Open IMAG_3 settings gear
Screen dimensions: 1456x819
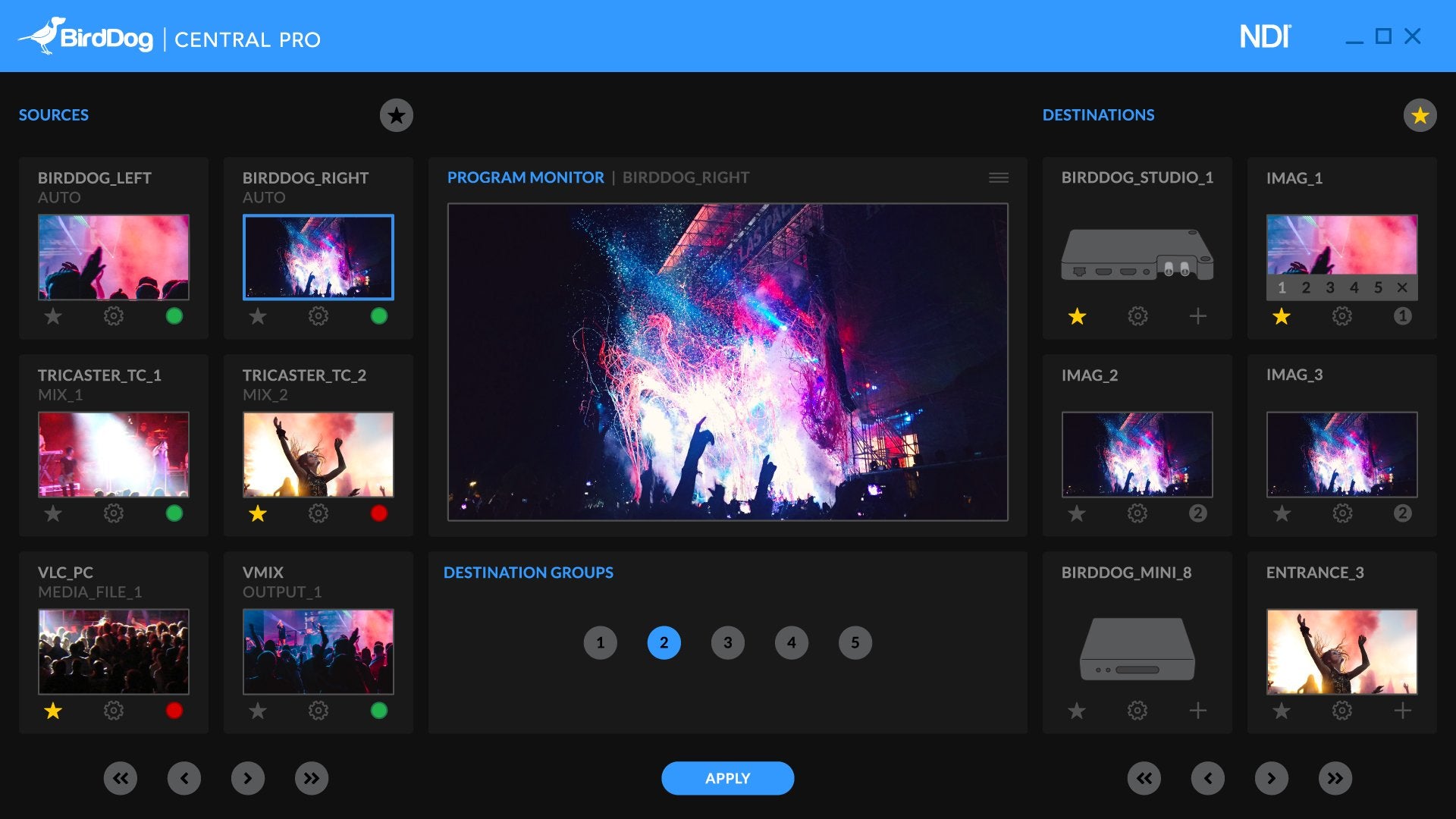1342,513
